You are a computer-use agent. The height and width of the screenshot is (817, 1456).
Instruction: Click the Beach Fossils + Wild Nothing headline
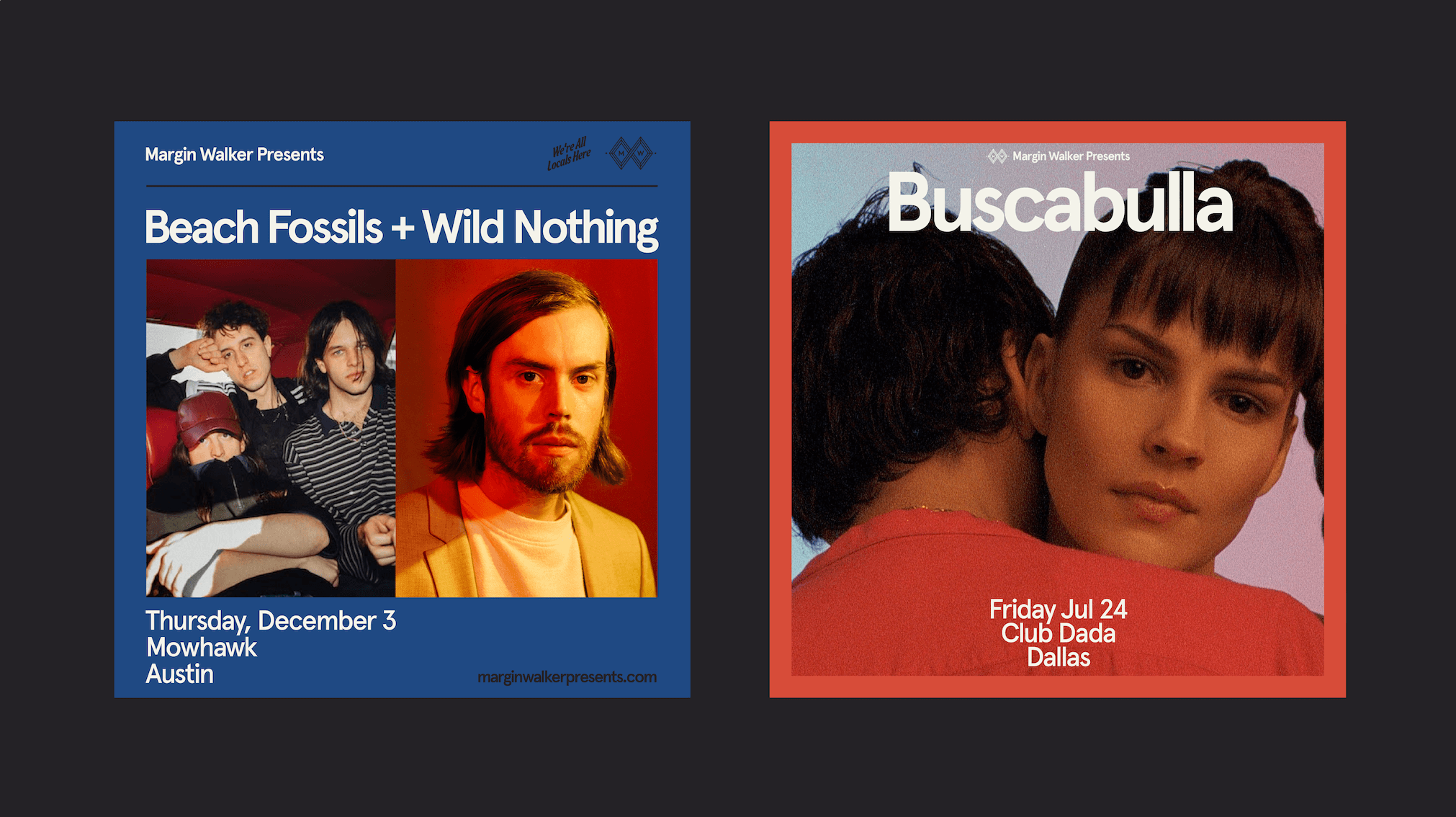[x=402, y=228]
